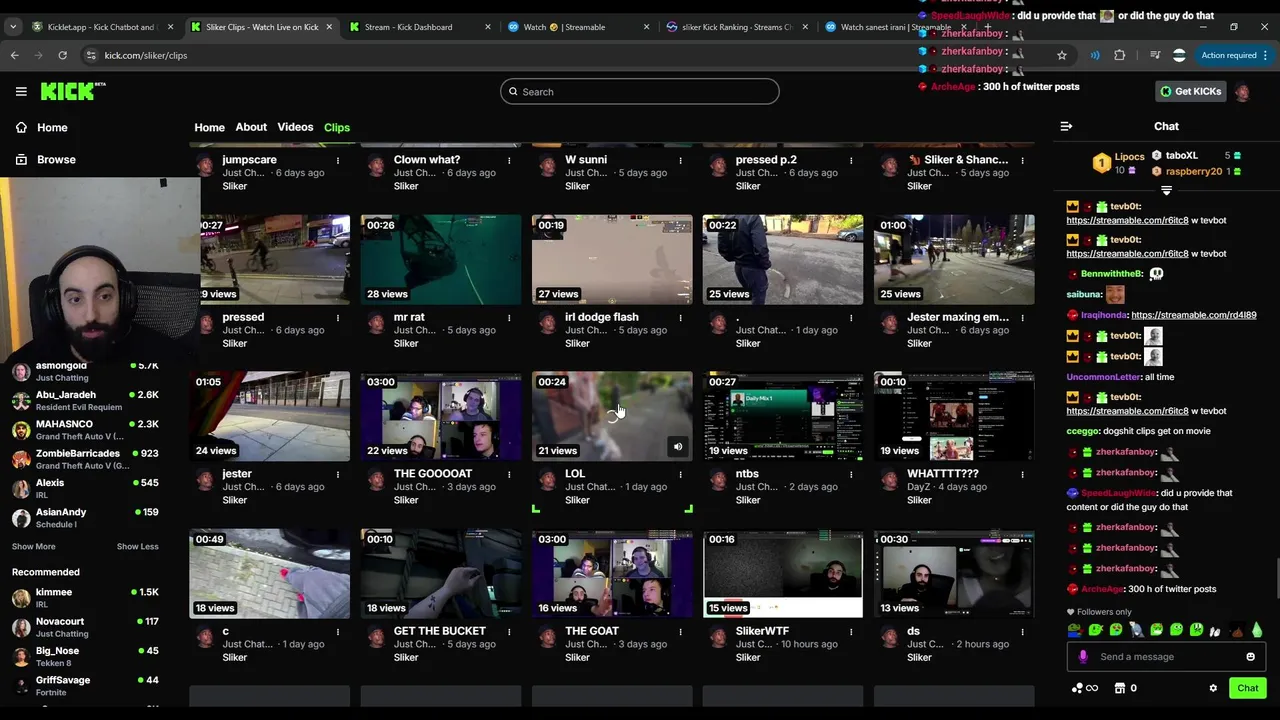Click the Kick logo

(x=73, y=91)
